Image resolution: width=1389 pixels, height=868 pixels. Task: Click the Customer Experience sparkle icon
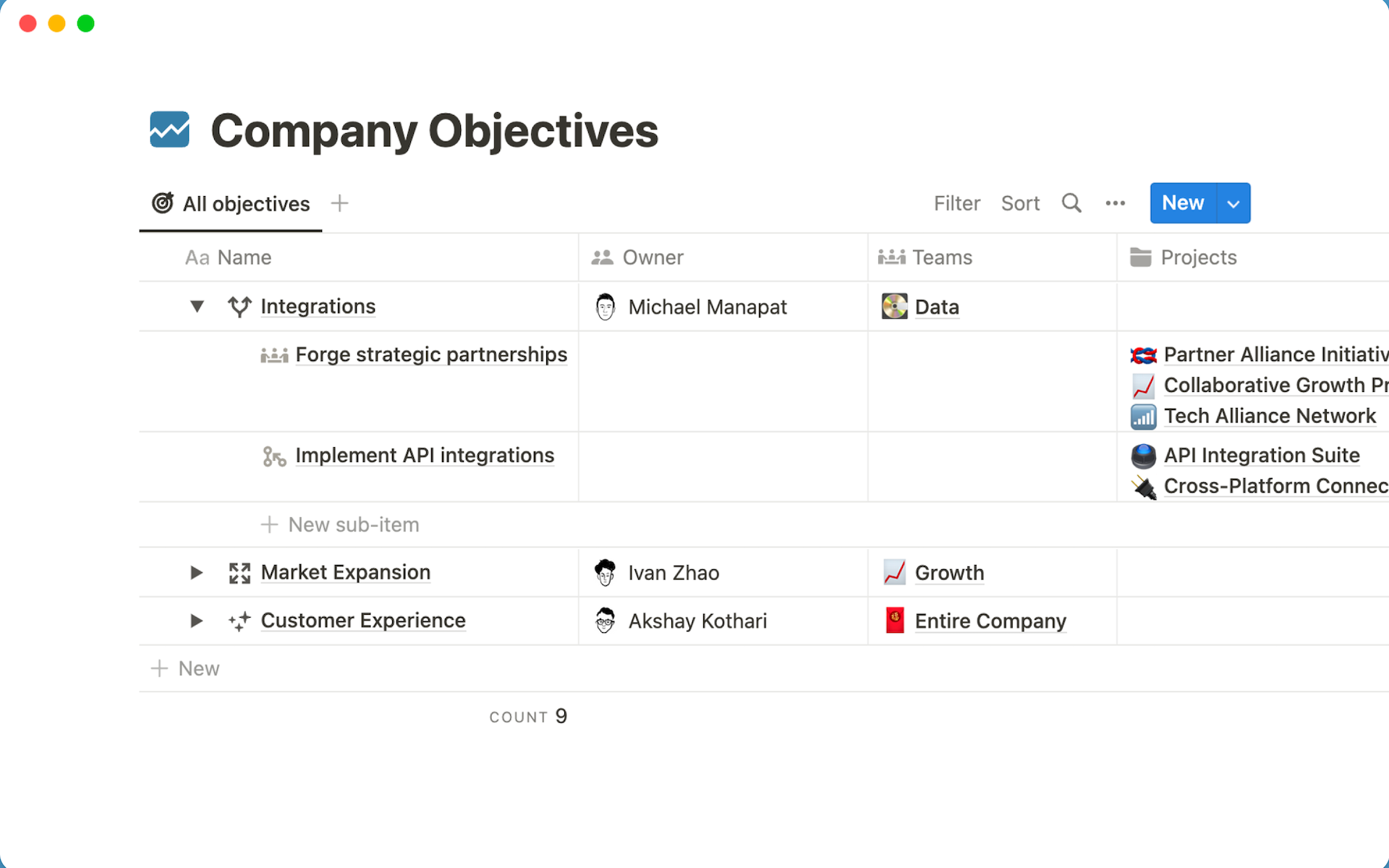point(239,621)
